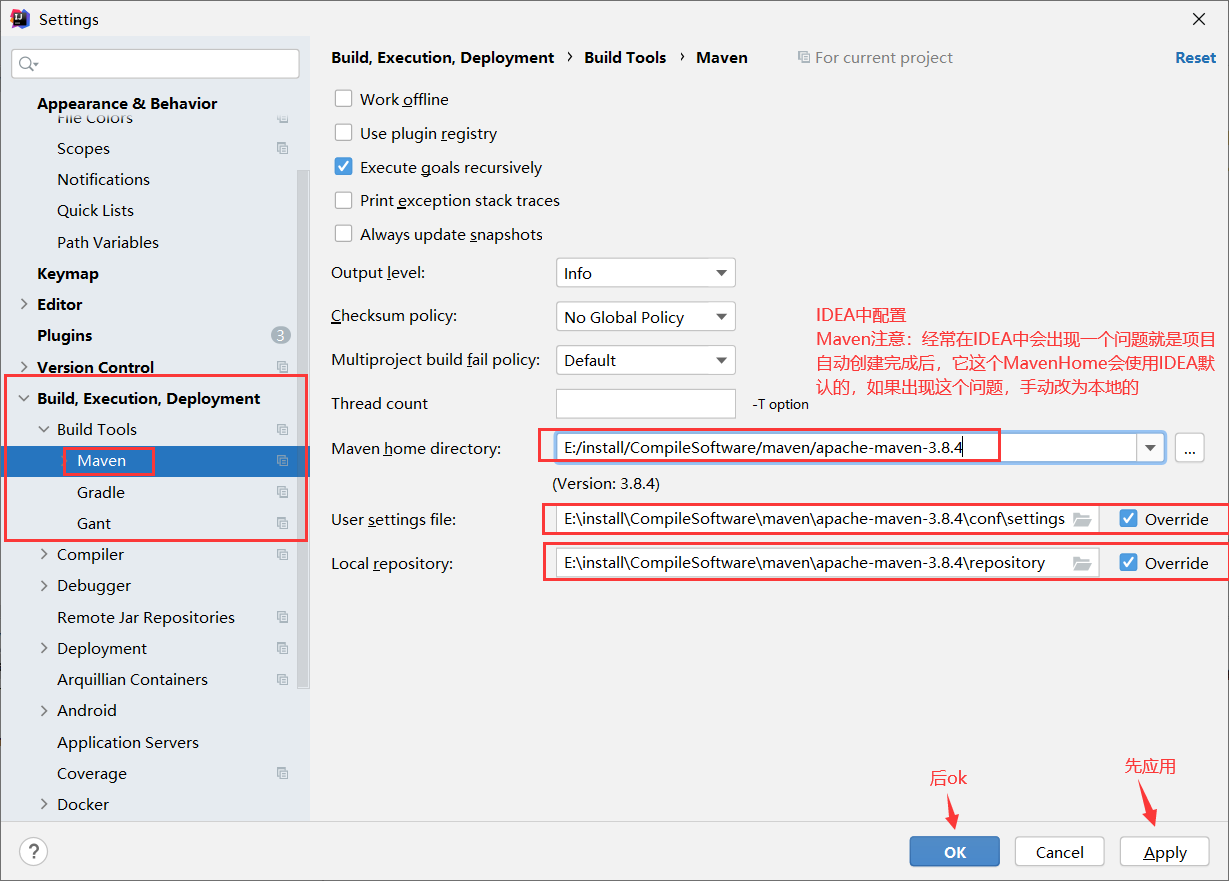Click the search magnifier icon in settings
Image resolution: width=1229 pixels, height=881 pixels.
tap(27, 64)
